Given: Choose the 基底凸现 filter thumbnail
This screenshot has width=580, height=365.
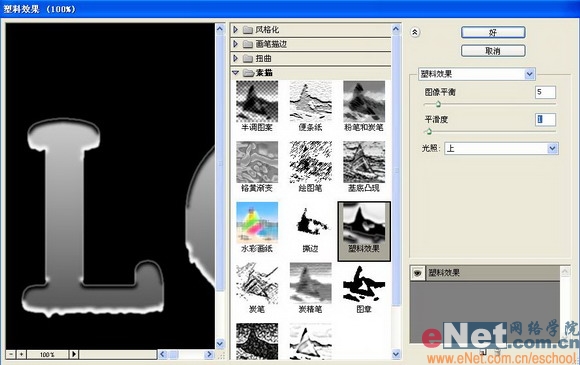Looking at the screenshot, I should (x=364, y=162).
